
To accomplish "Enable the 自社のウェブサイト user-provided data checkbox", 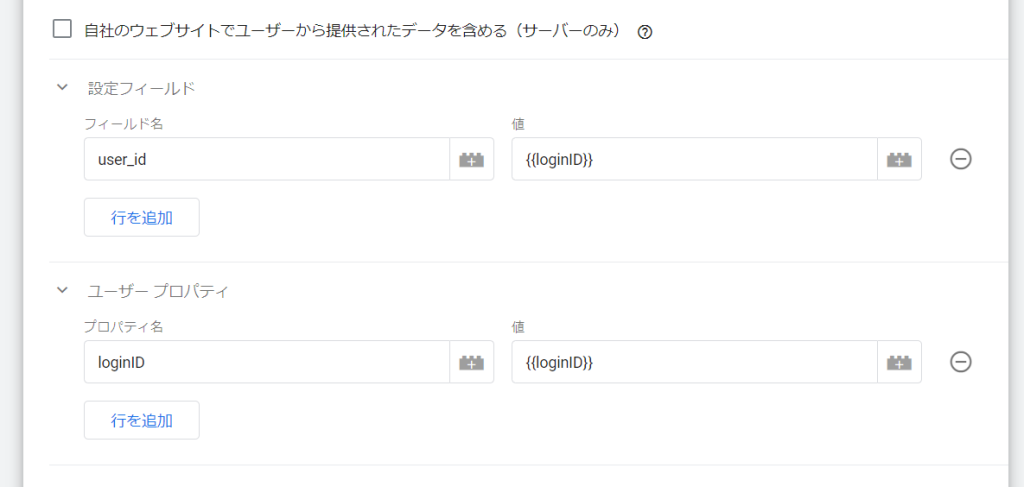I will pyautogui.click(x=62, y=29).
